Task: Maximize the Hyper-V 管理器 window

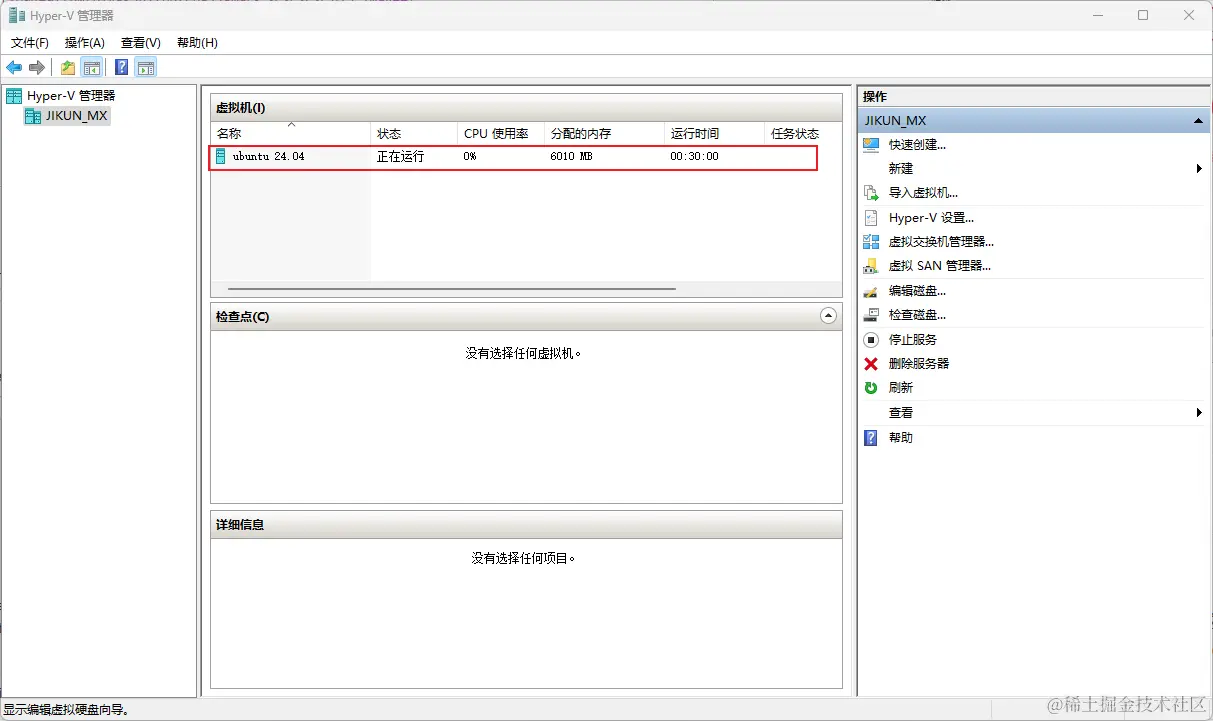Action: point(1143,15)
